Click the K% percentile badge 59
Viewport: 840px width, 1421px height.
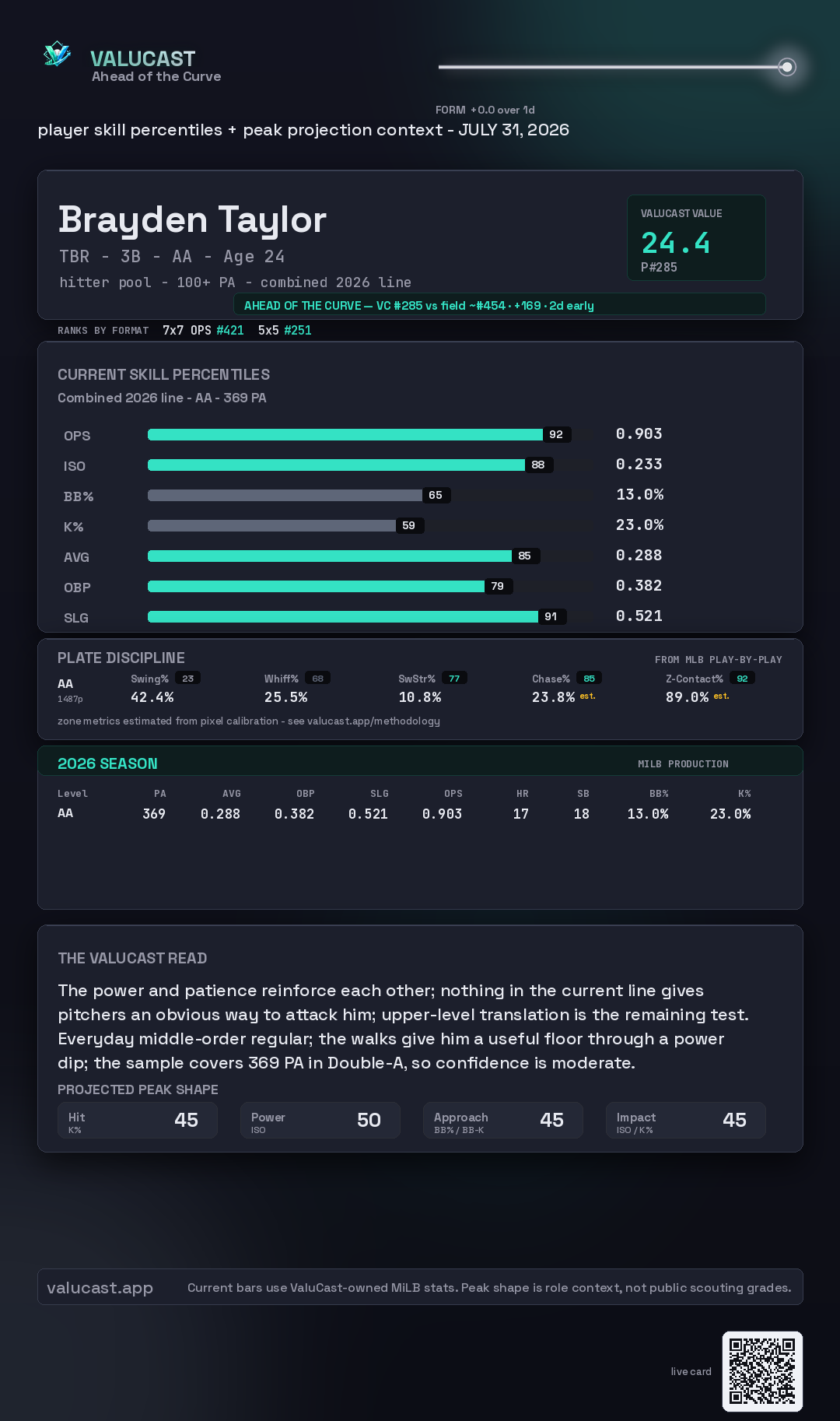point(409,525)
